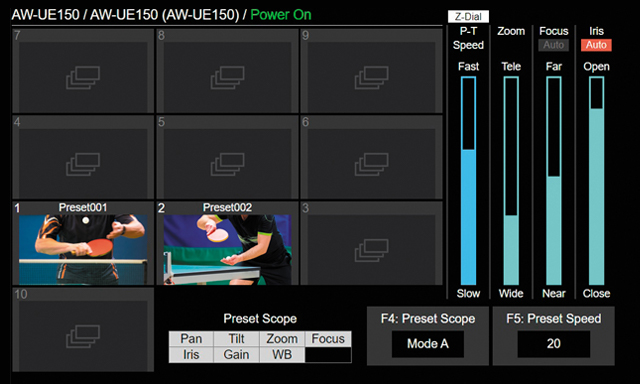Click the Wide label
Screen dimensions: 640x384
511,293
